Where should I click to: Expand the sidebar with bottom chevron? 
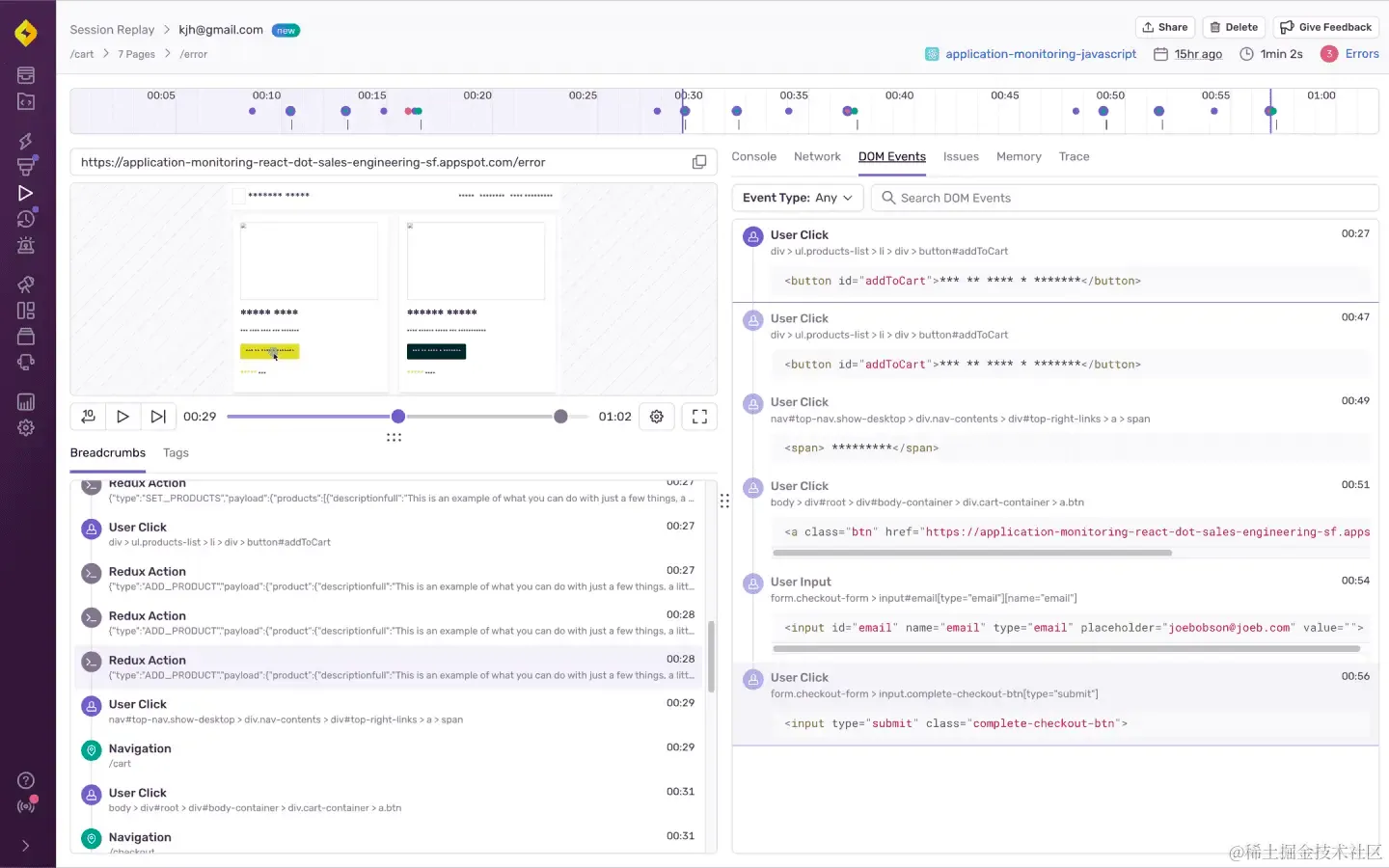pos(26,846)
